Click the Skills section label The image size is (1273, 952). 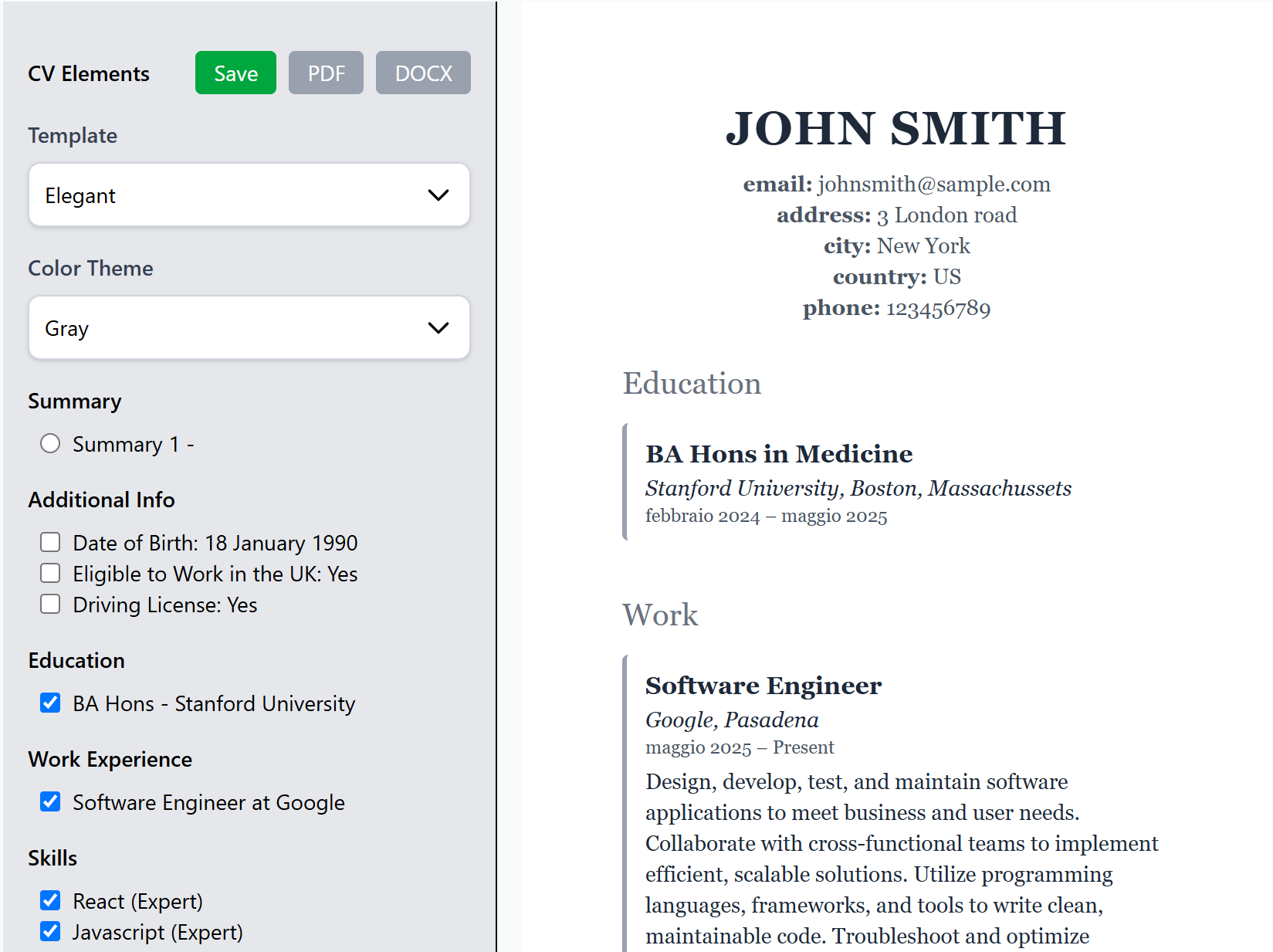click(x=52, y=858)
